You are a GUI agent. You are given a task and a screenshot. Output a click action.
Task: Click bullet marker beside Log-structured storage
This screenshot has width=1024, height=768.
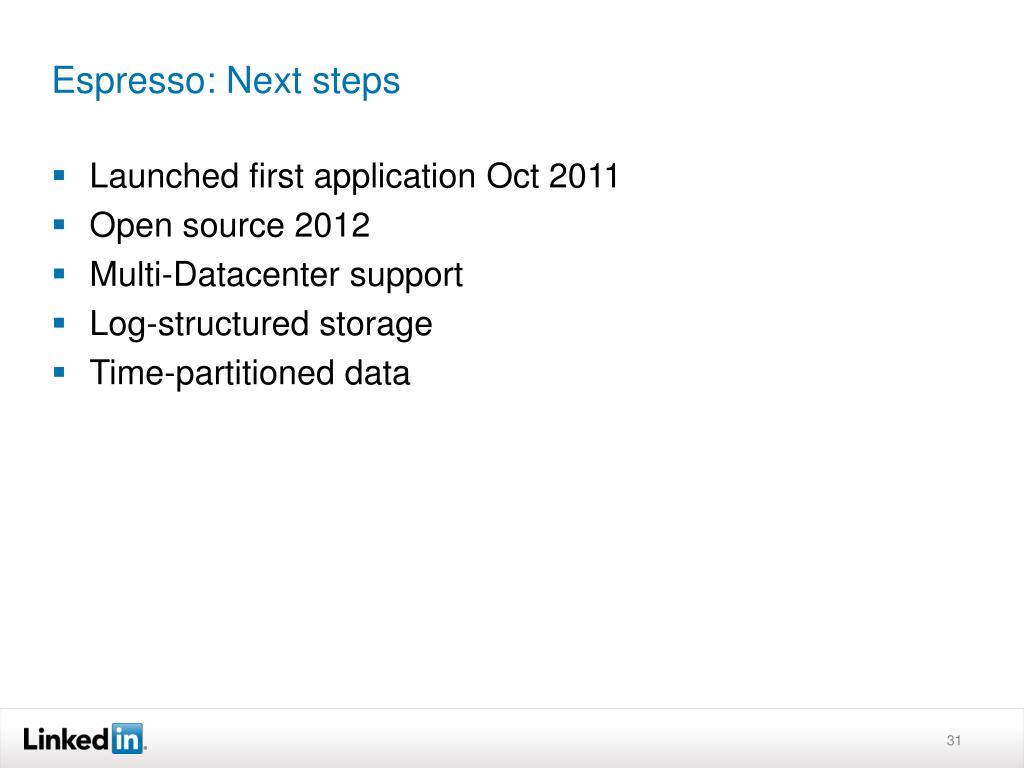pyautogui.click(x=59, y=323)
